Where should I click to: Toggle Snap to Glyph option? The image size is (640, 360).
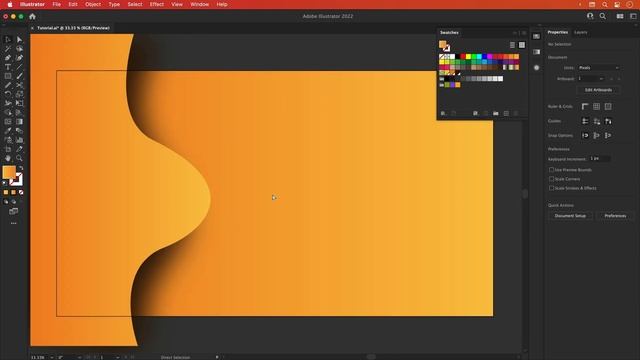pos(596,136)
